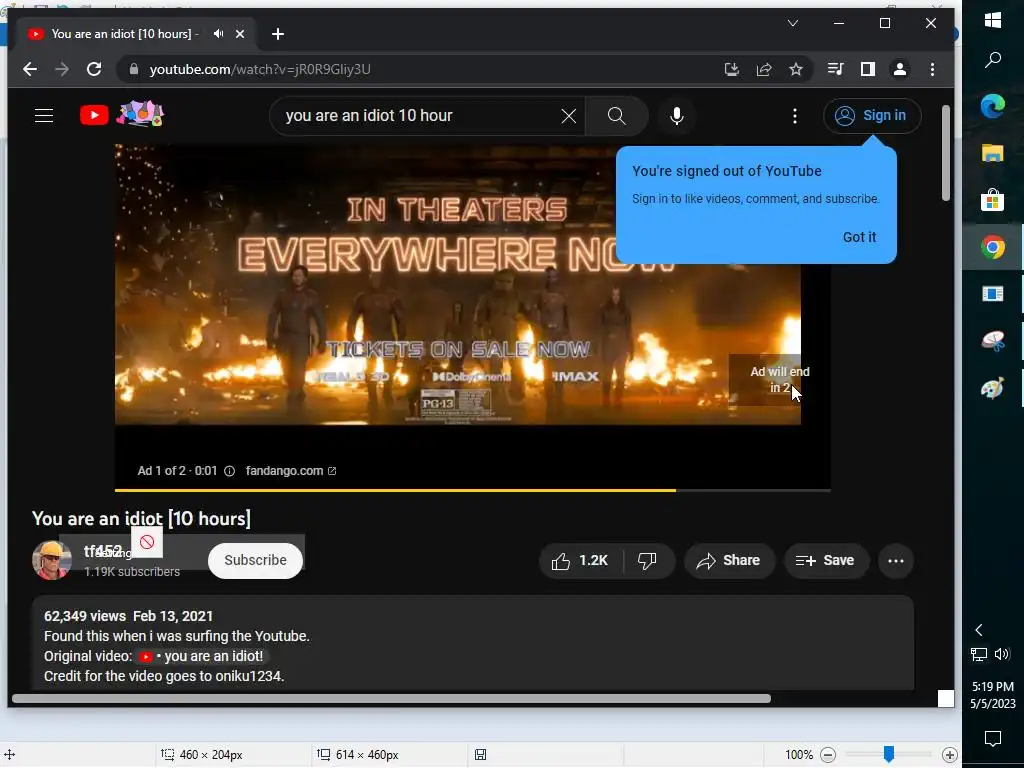Run search with magnifier button
Viewport: 1024px width, 768px height.
coord(616,116)
